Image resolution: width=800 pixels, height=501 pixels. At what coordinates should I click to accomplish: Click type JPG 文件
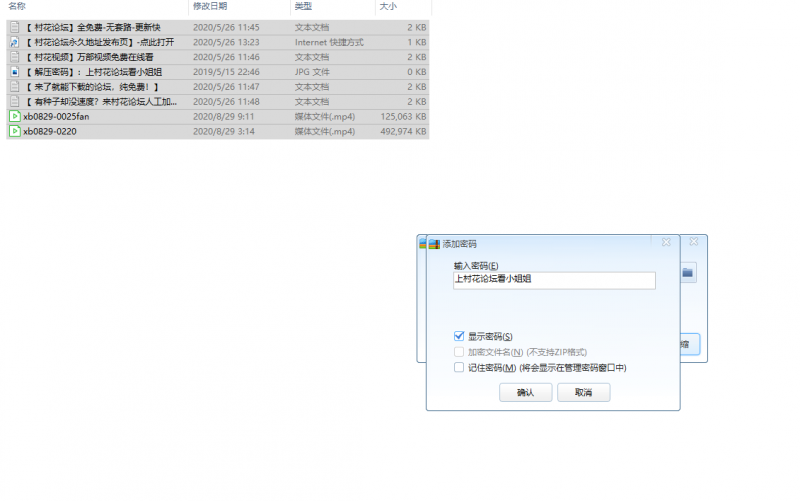click(312, 72)
